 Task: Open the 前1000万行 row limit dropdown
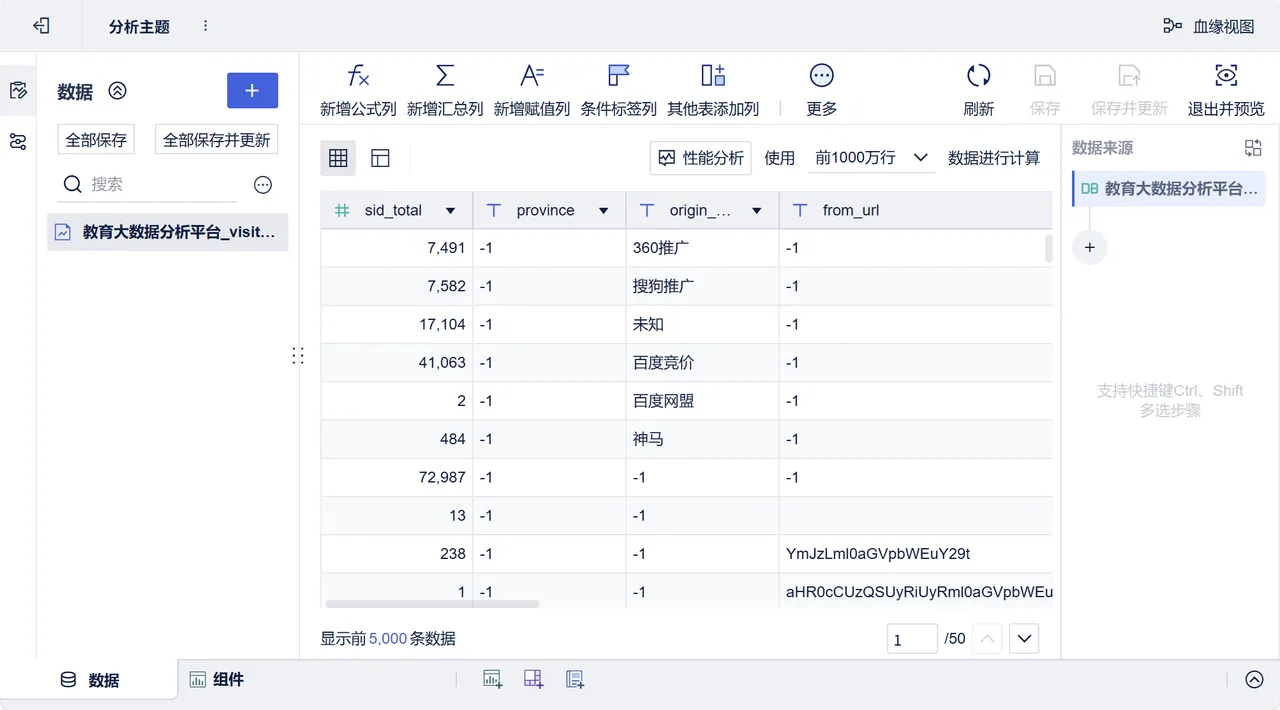tap(871, 158)
